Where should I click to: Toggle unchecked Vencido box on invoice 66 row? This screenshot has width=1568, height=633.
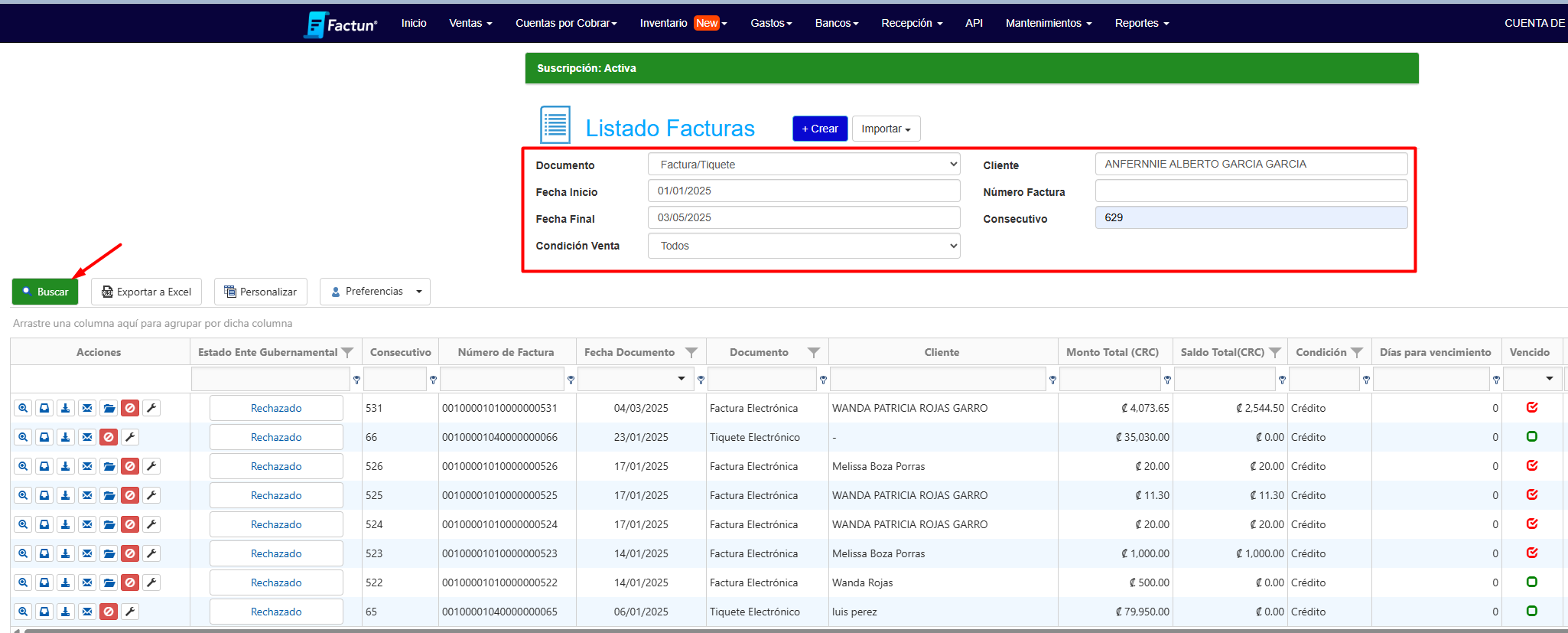(1532, 436)
